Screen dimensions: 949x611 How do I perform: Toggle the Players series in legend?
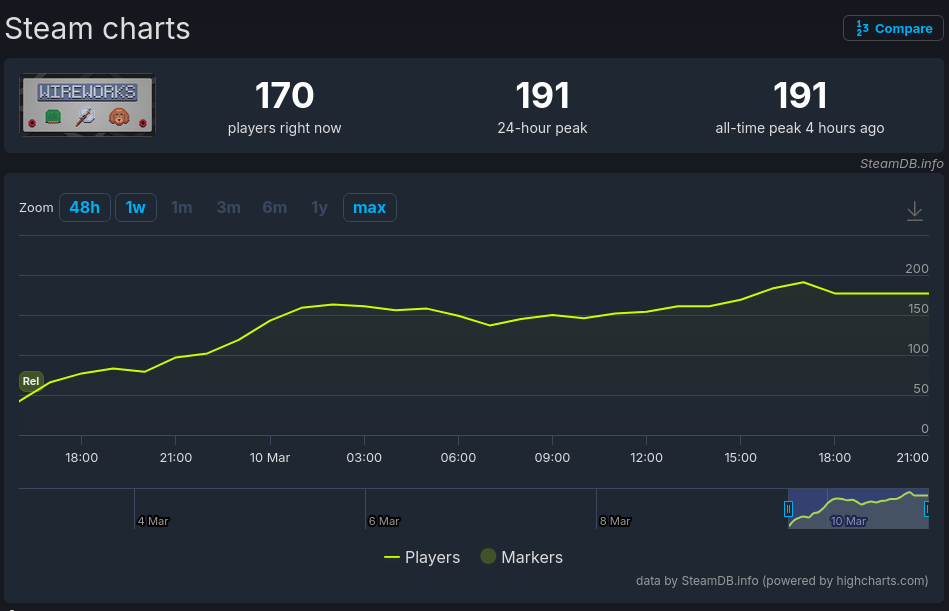coord(422,557)
